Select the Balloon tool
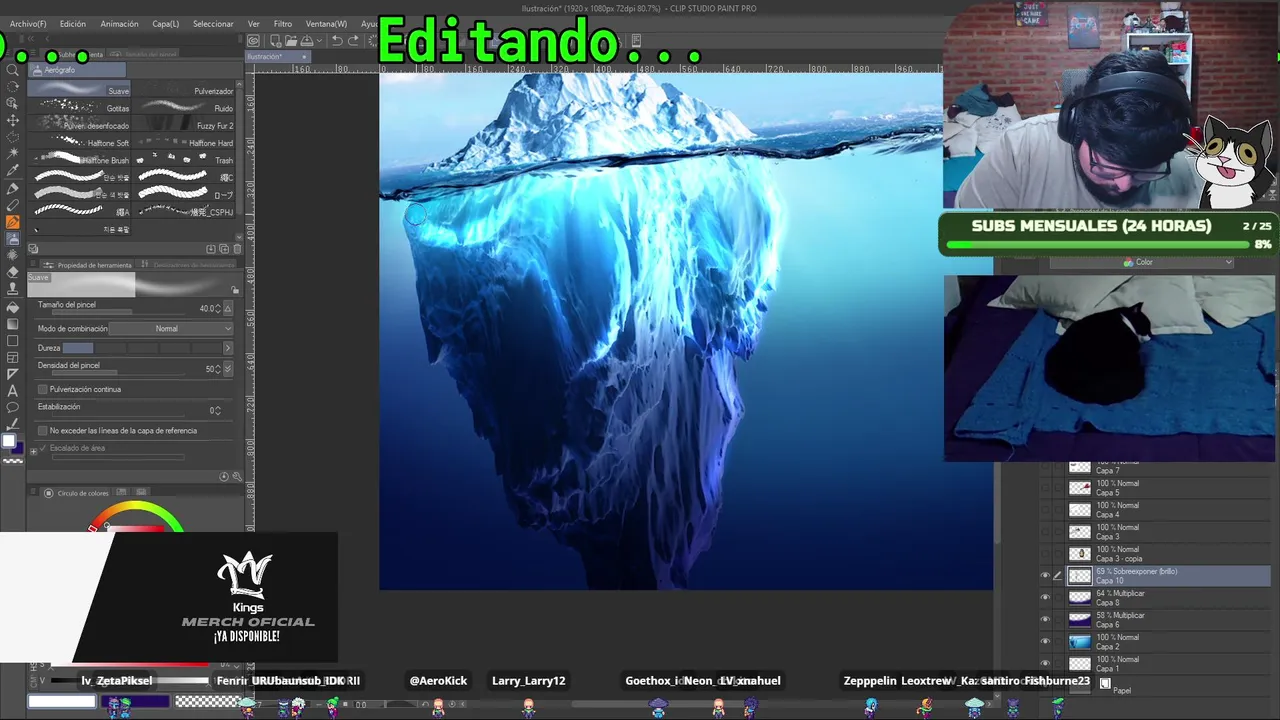This screenshot has width=1280, height=720. 13,407
